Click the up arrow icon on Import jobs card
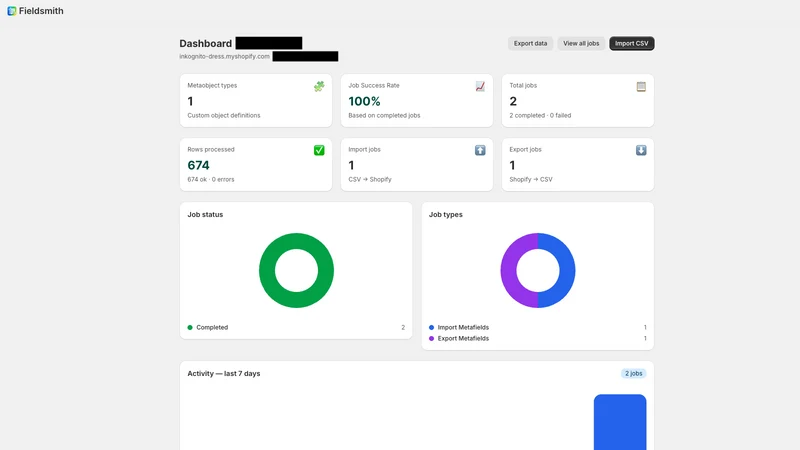The image size is (800, 450). [480, 150]
